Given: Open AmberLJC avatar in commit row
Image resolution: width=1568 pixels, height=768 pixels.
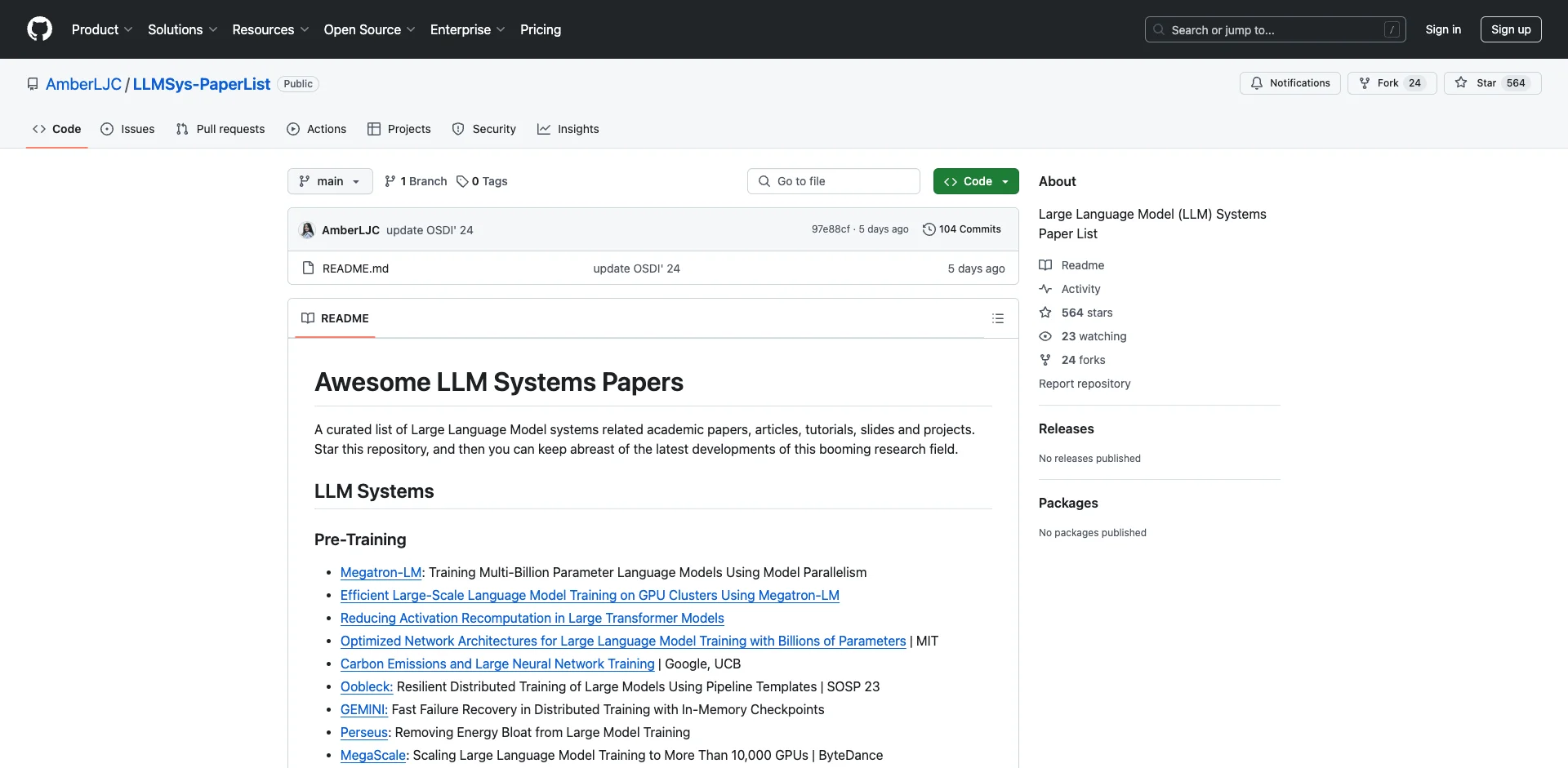Looking at the screenshot, I should [308, 230].
